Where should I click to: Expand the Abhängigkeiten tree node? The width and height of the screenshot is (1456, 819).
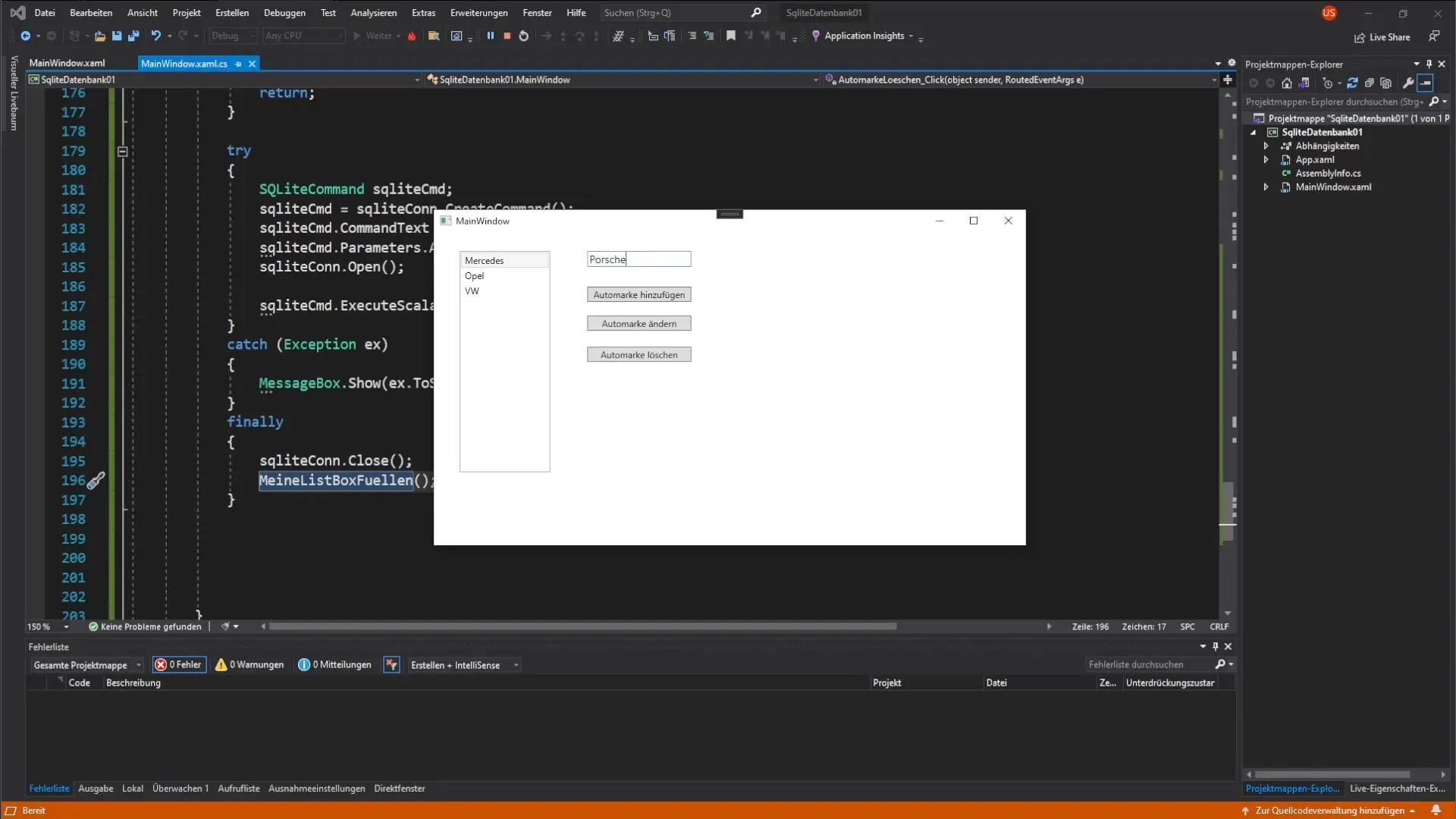(1266, 146)
